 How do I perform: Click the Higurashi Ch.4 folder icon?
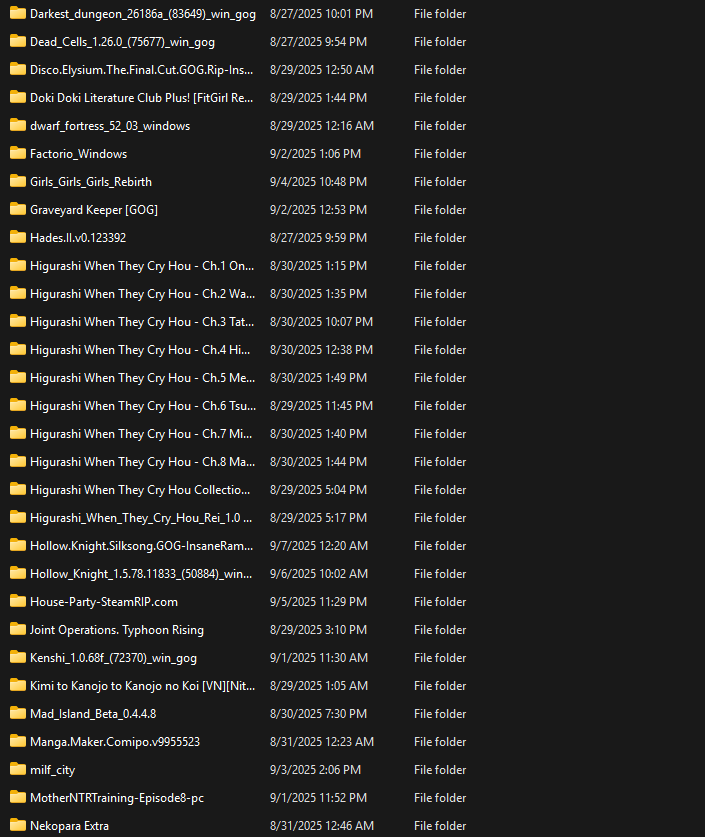point(18,349)
